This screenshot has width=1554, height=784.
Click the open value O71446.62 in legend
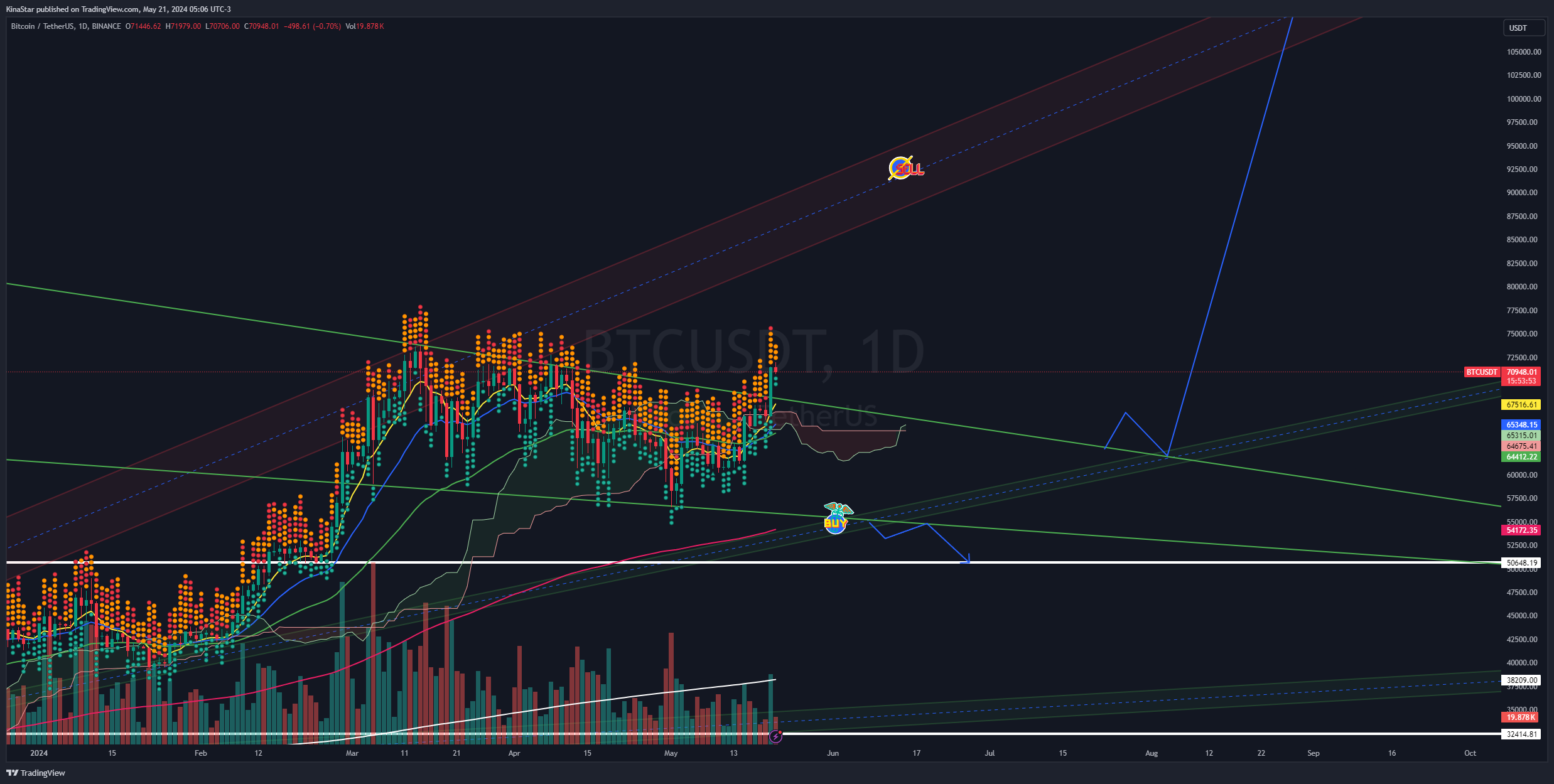(143, 26)
